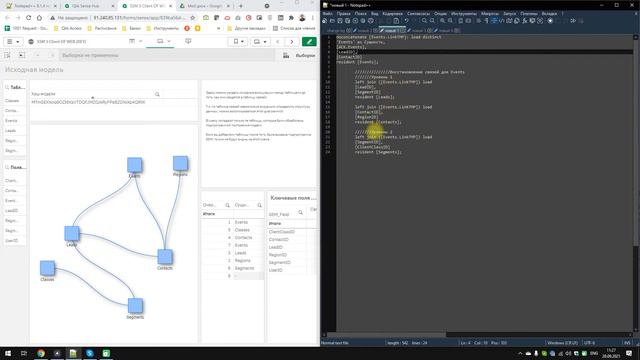
Task: Select the Regions node in model graph
Action: coord(180,164)
